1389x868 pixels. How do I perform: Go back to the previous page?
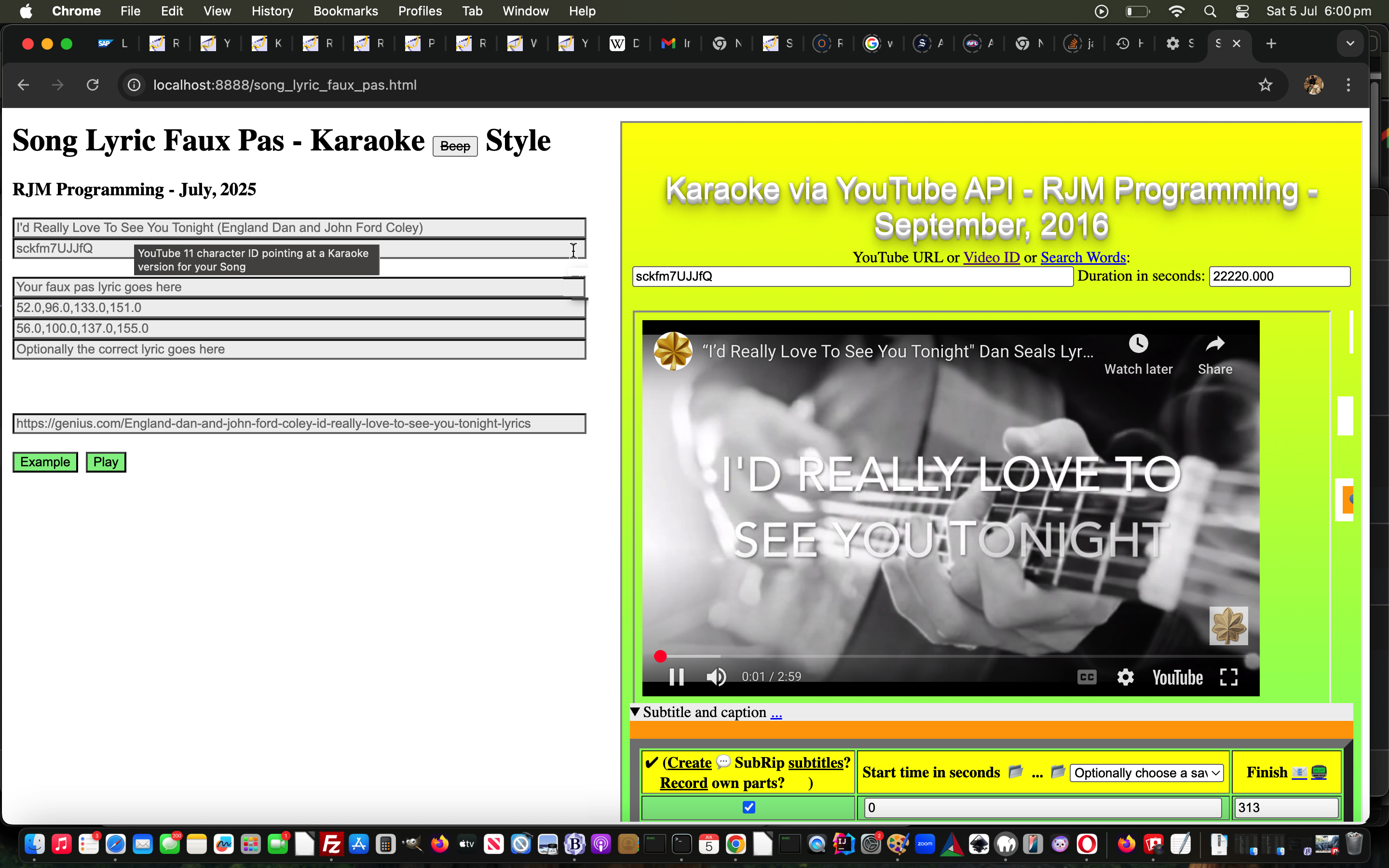tap(23, 85)
